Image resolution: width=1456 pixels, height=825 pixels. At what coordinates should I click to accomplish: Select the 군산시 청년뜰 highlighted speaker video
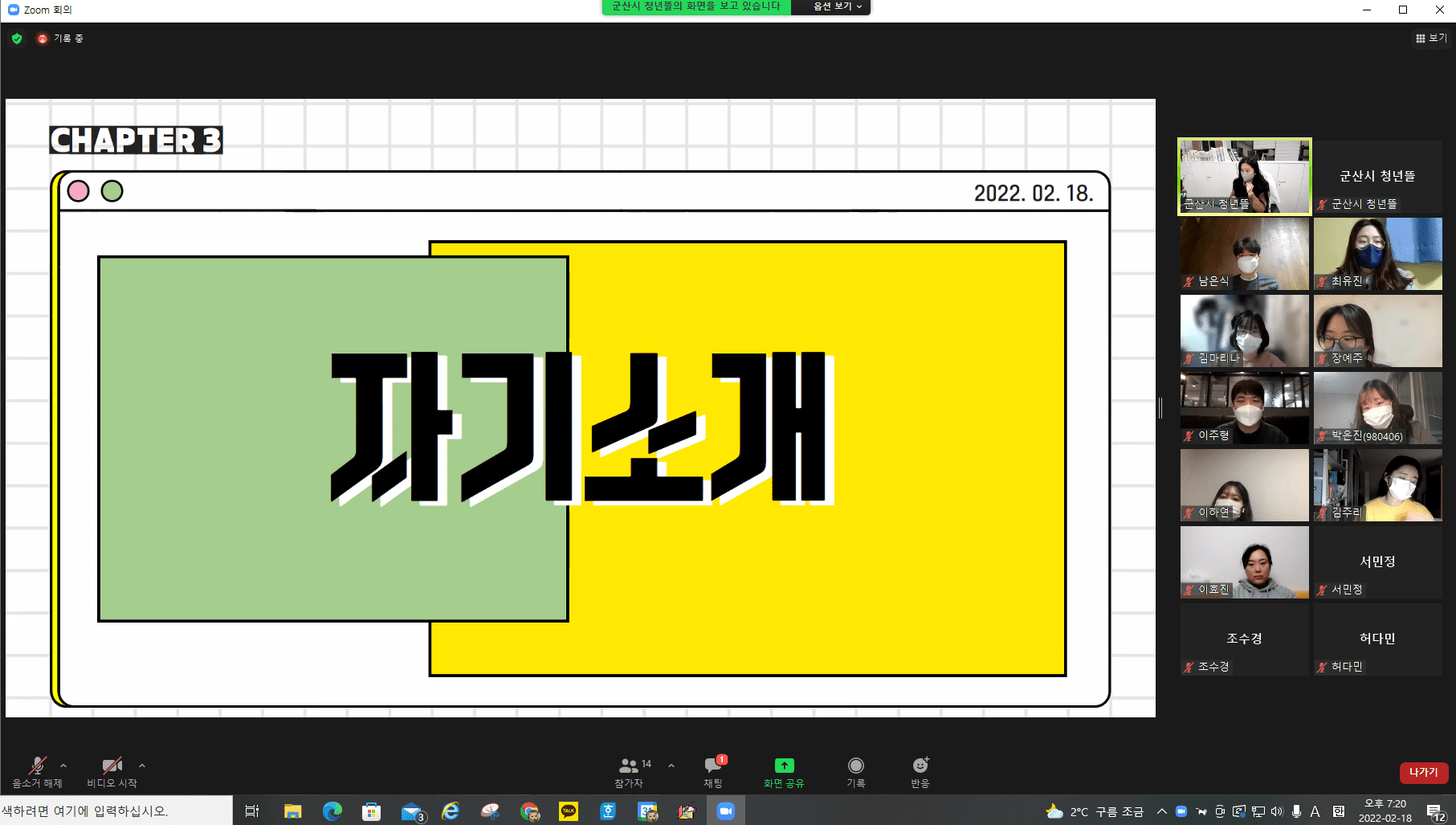[1245, 177]
